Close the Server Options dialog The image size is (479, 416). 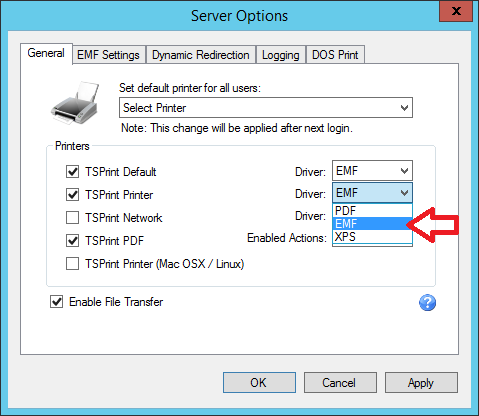click(456, 11)
